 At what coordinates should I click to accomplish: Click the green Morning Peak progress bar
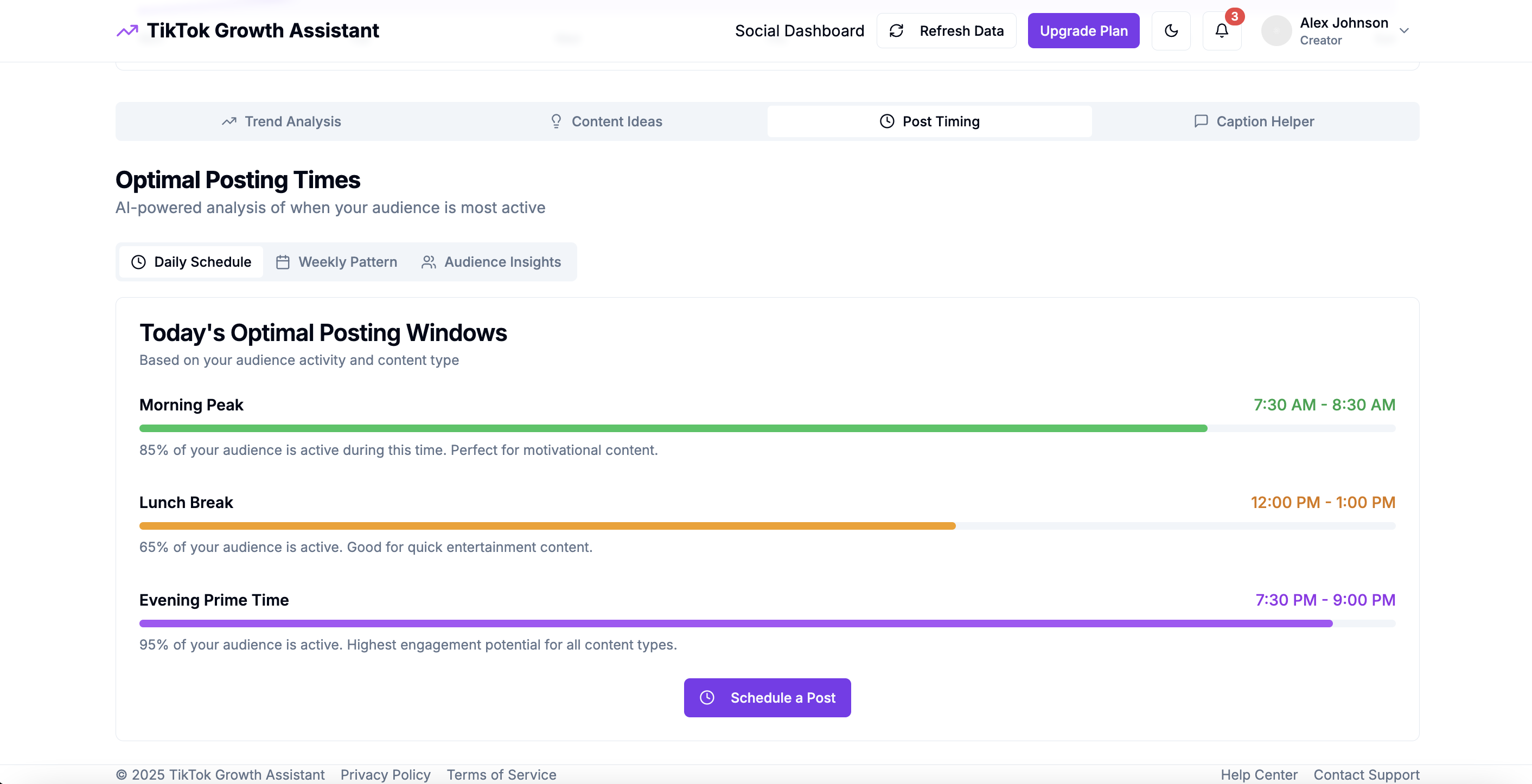click(767, 428)
